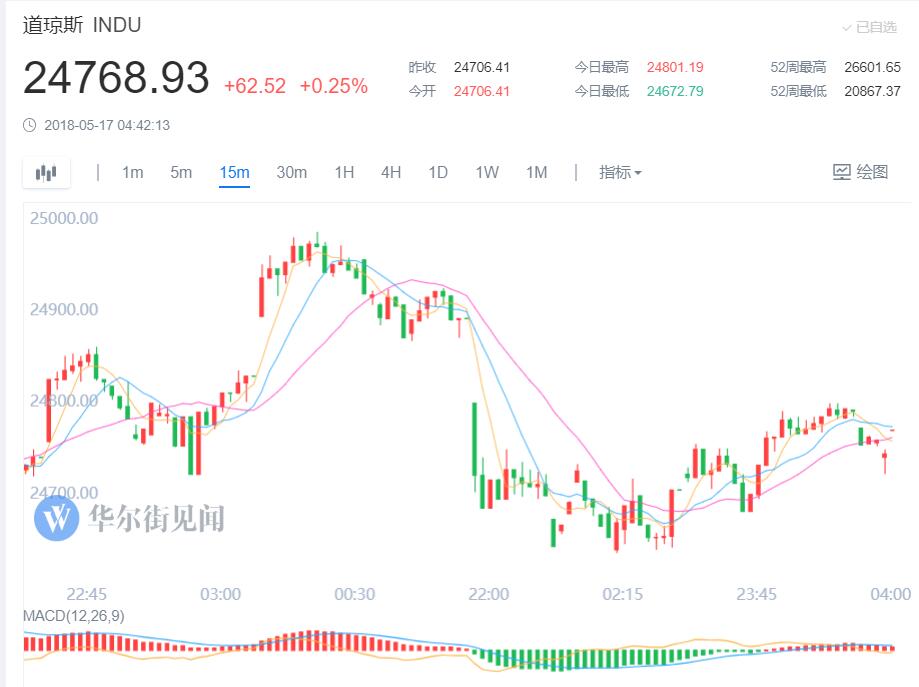The width and height of the screenshot is (919, 687).
Task: Open the 绘图 drawing tools
Action: 860,172
